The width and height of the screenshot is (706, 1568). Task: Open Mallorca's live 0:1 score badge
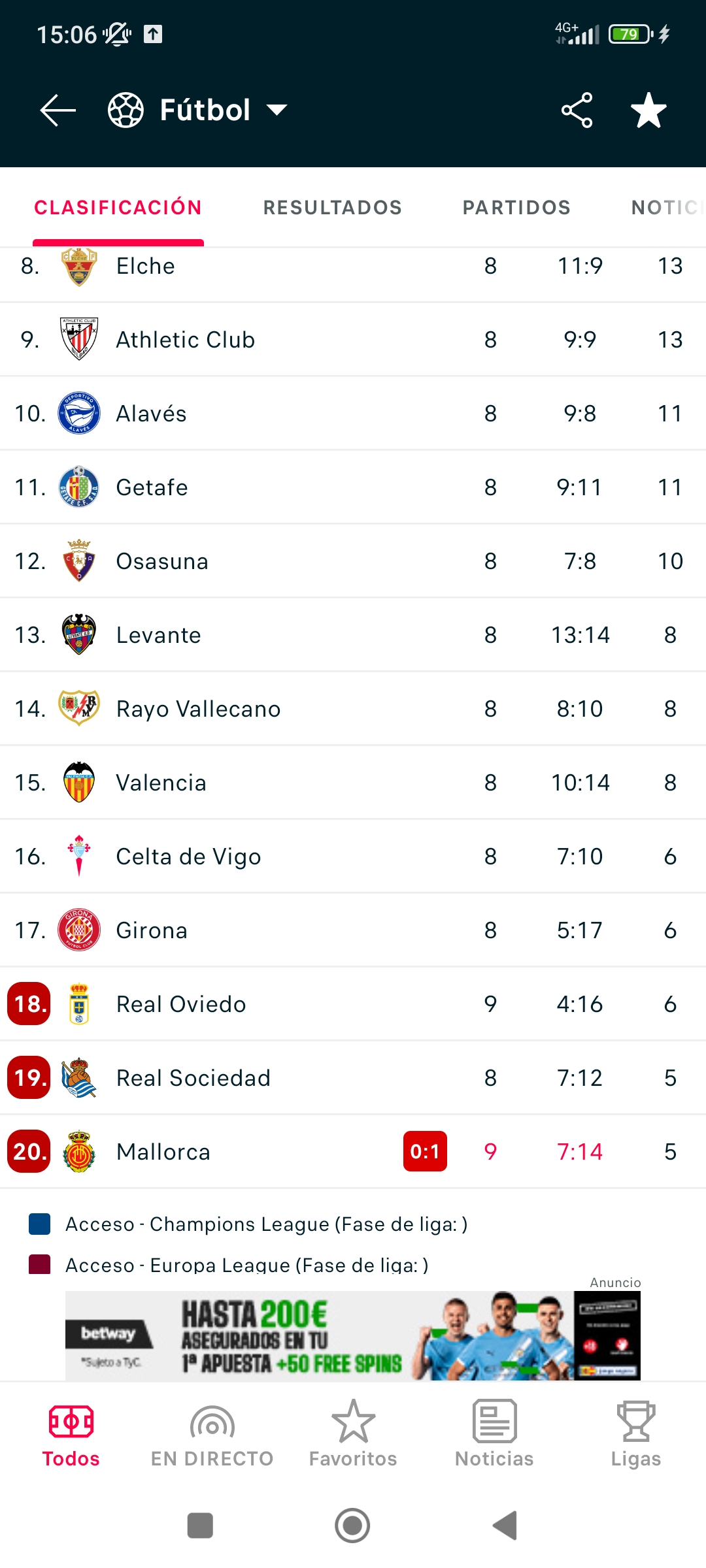click(x=425, y=1151)
